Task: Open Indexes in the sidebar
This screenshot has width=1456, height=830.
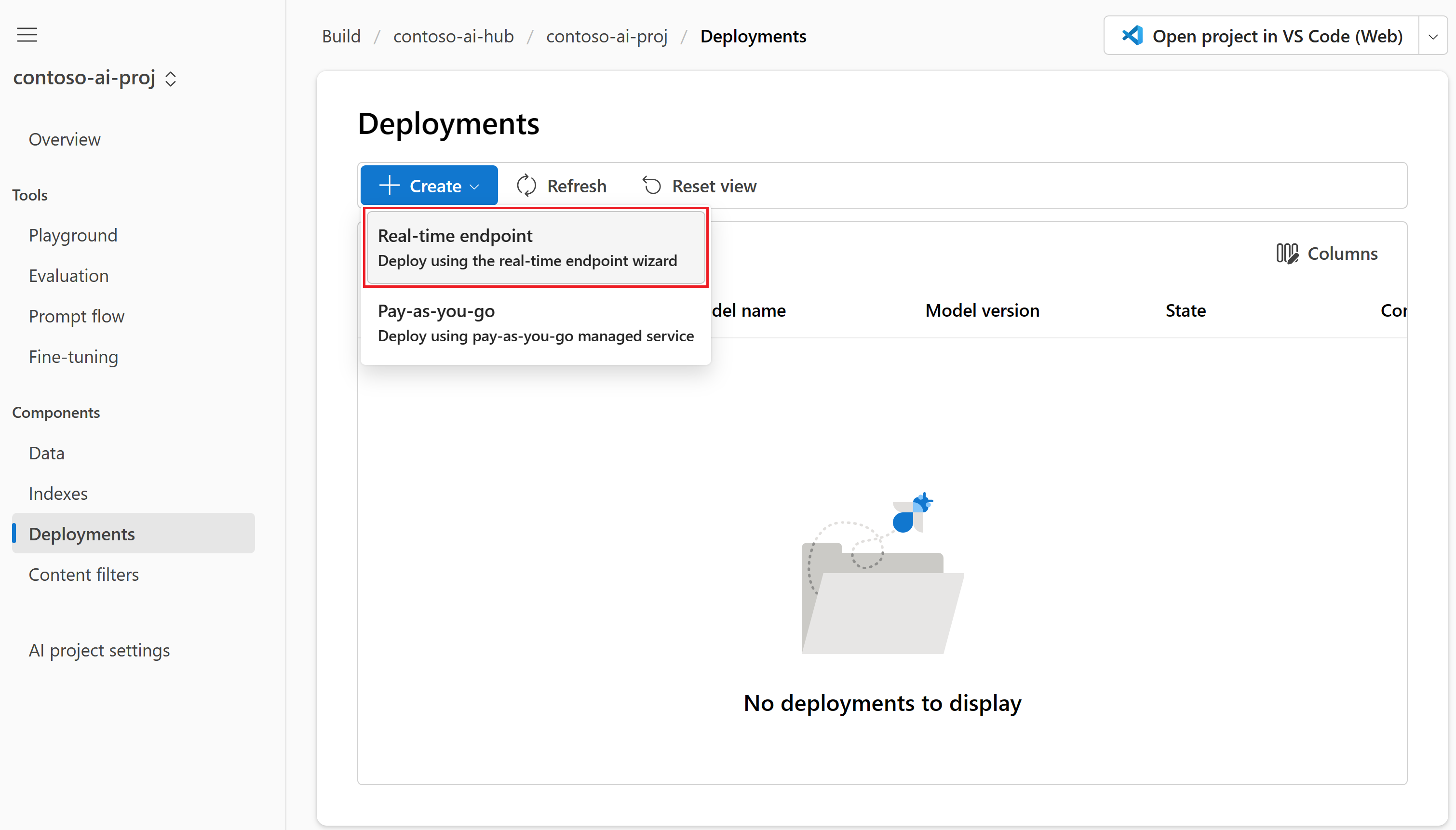Action: pos(58,494)
